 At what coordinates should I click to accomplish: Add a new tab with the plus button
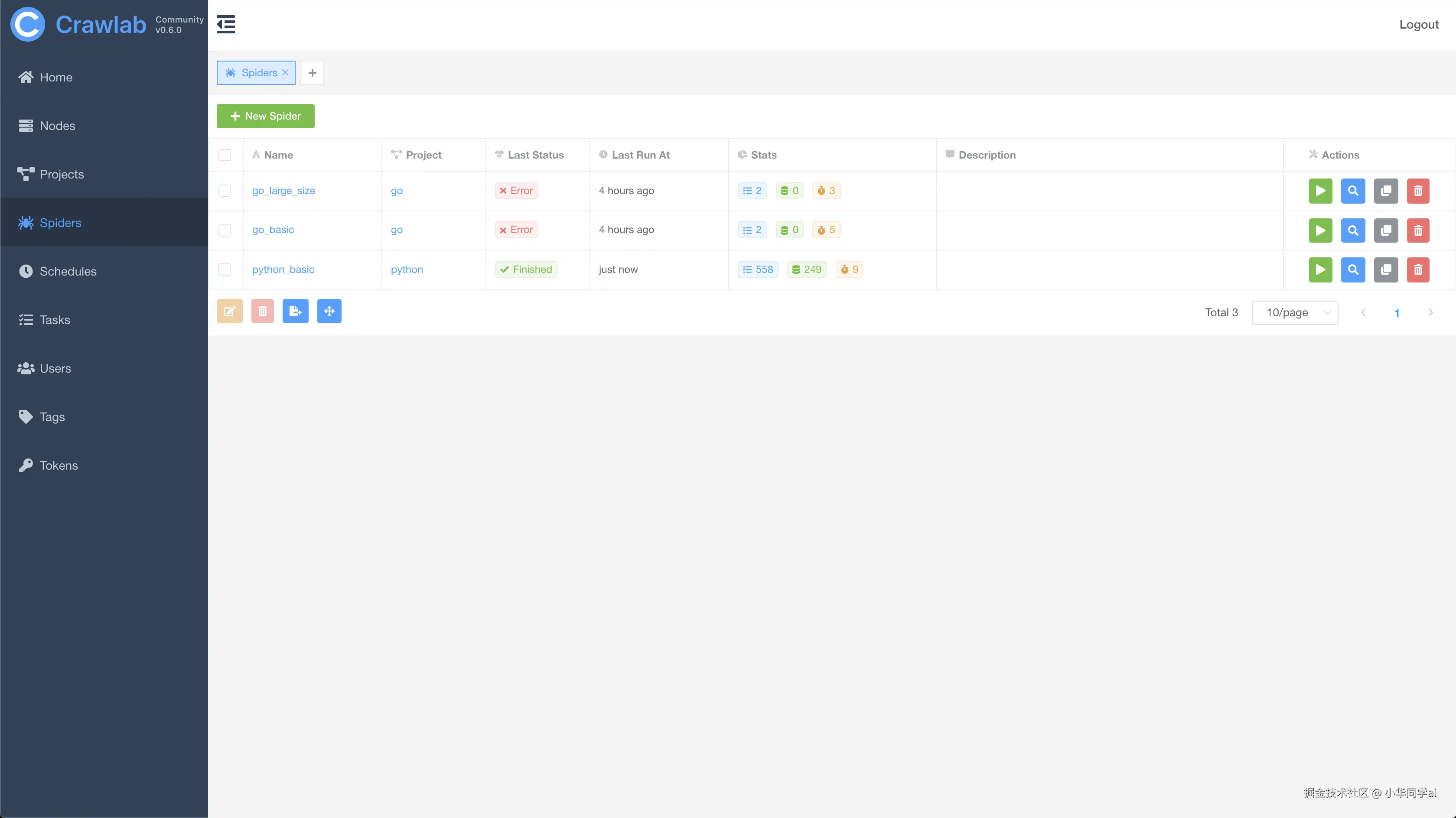coord(312,73)
